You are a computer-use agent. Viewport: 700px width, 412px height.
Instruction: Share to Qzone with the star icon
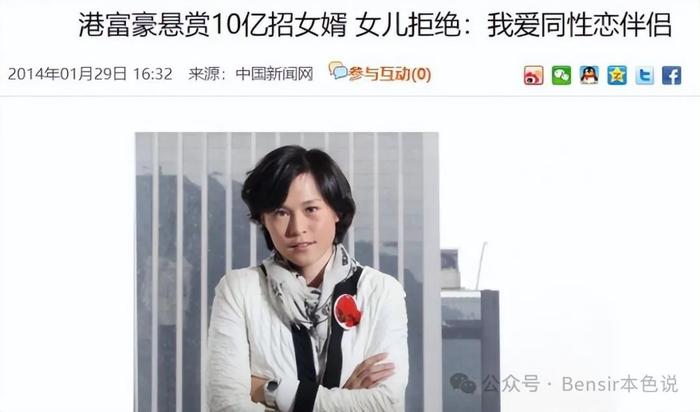(617, 75)
